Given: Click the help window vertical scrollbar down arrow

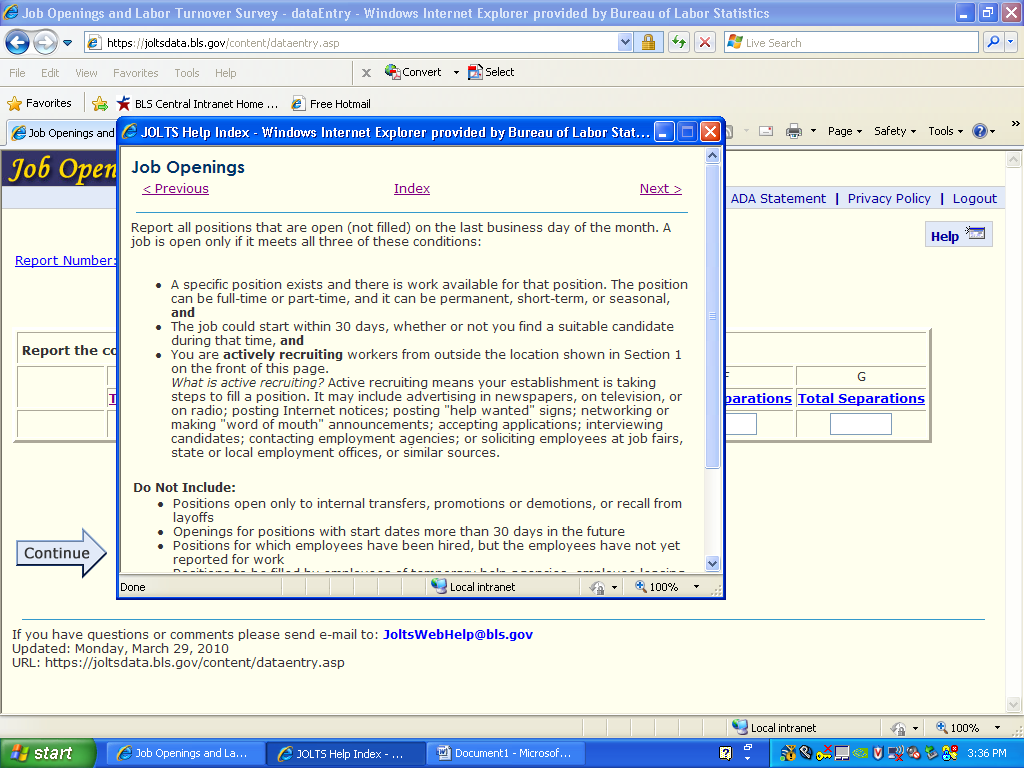Looking at the screenshot, I should (713, 563).
